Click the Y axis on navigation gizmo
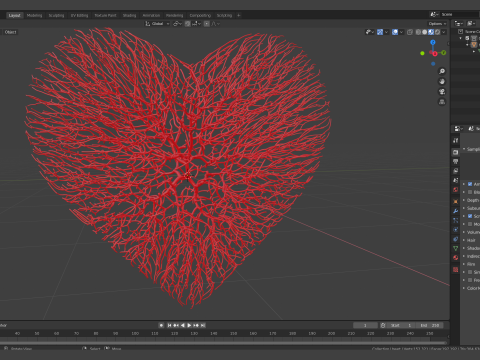This screenshot has width=480, height=360. (x=443, y=53)
